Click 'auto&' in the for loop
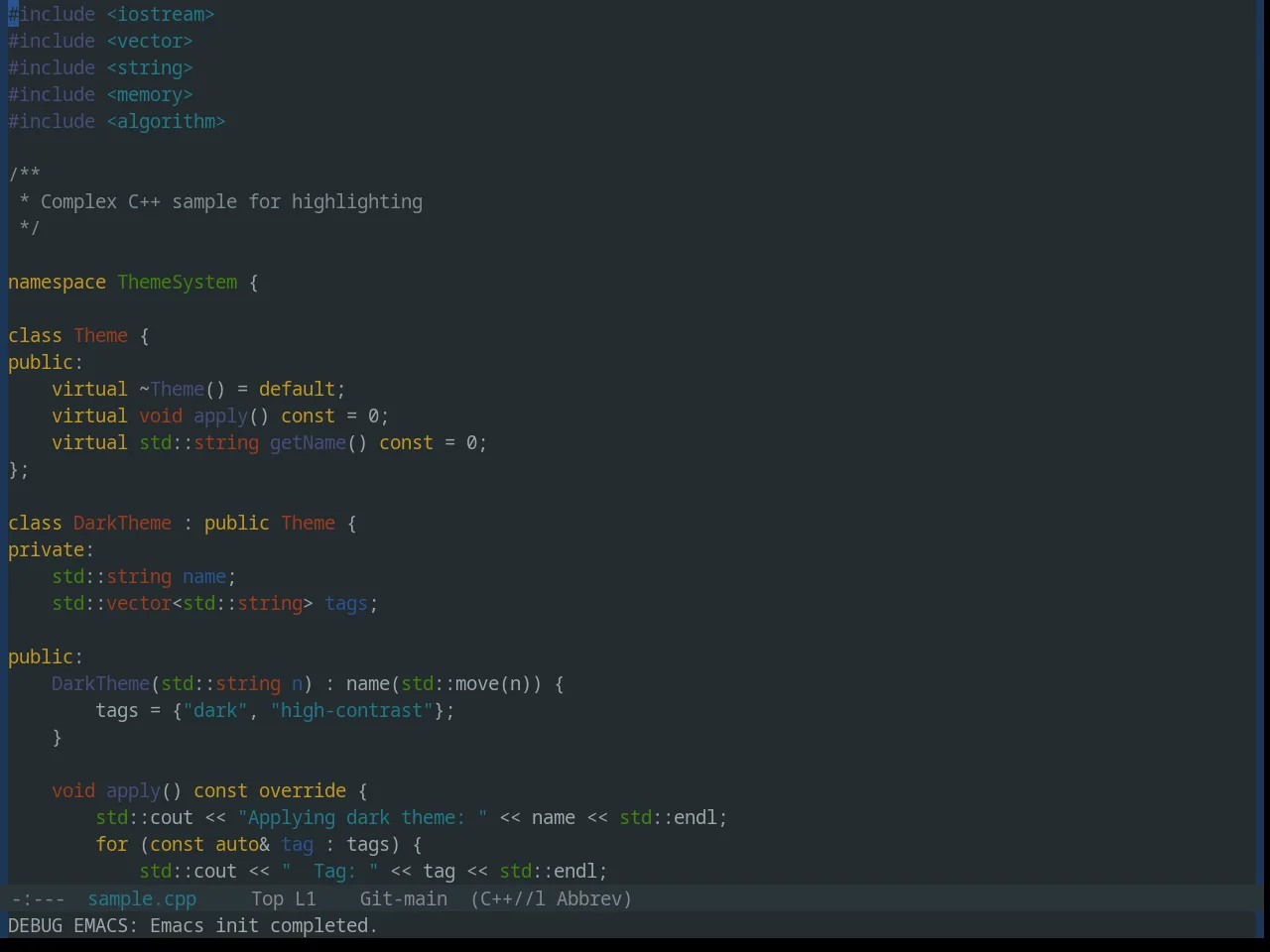 pyautogui.click(x=242, y=845)
